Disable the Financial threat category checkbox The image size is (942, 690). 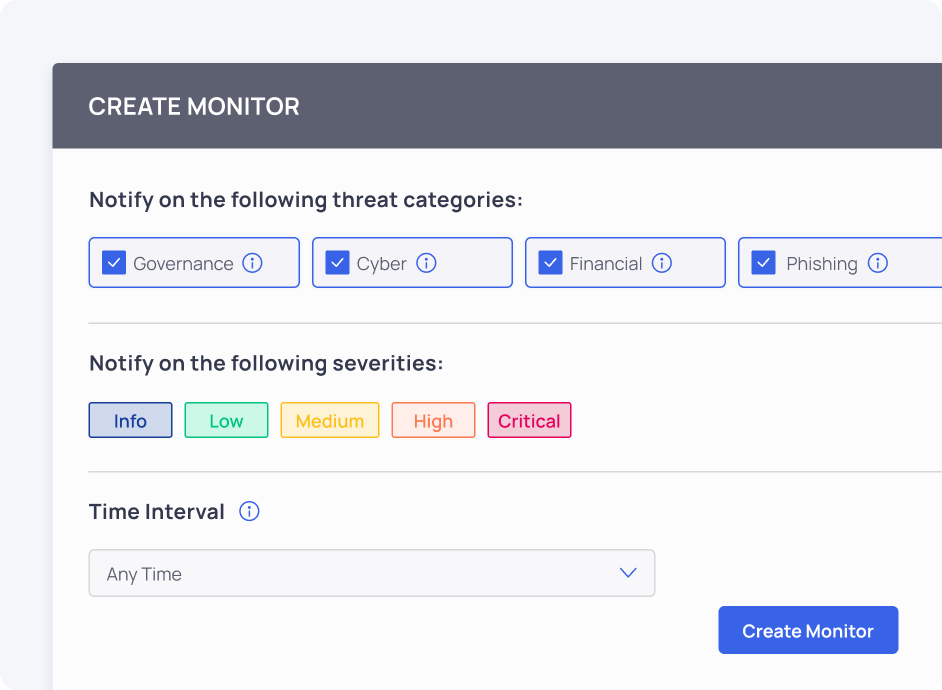[550, 263]
